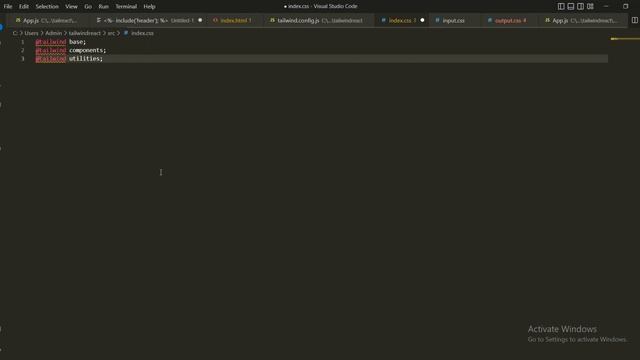Expand the Users breadcrumb segment
This screenshot has height=360, width=640.
point(31,33)
